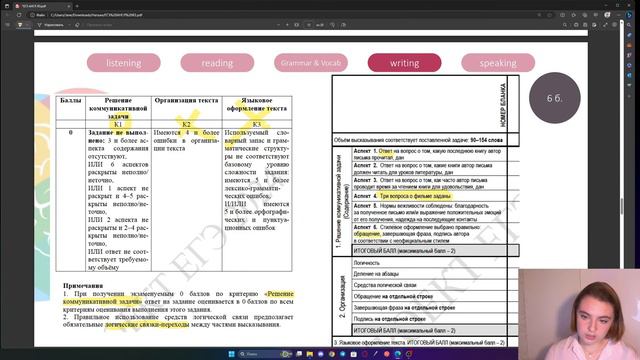Rotate the PDF page
Screen dimensions: 640x360
333,25
